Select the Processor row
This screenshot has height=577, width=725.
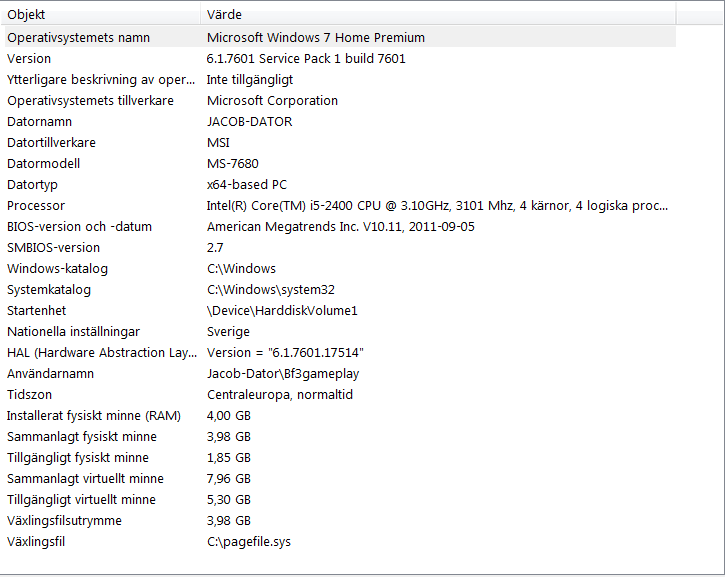pyautogui.click(x=36, y=205)
